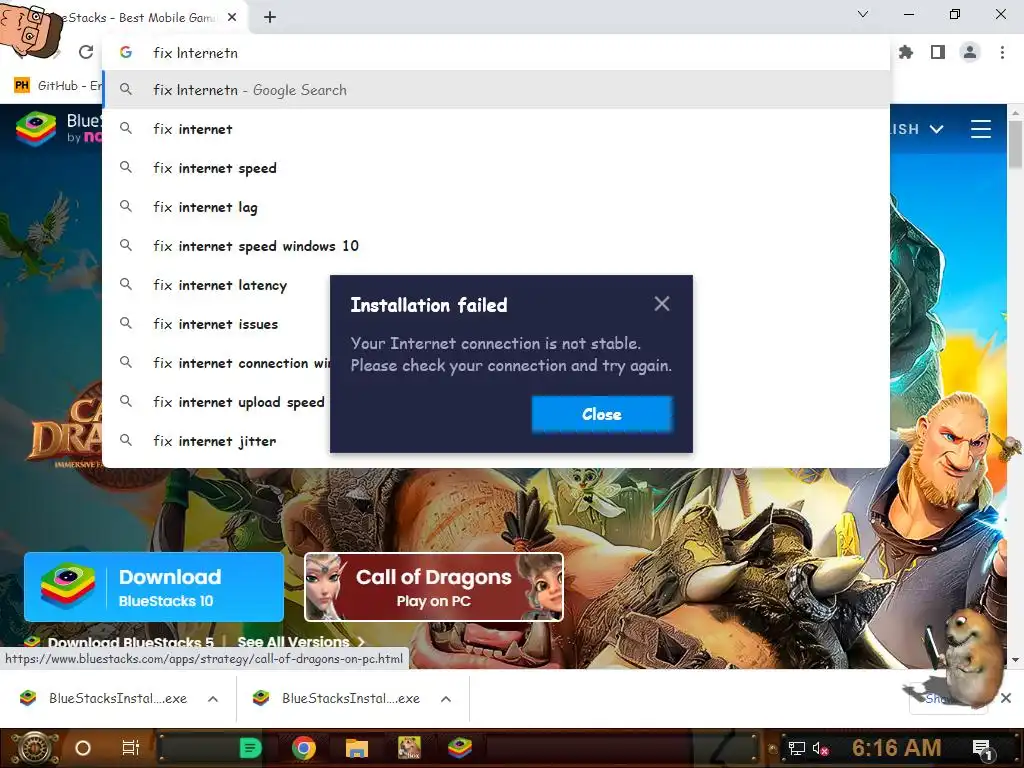Click search icon beside 'fix internet jitter'
The width and height of the screenshot is (1024, 768).
(126, 440)
